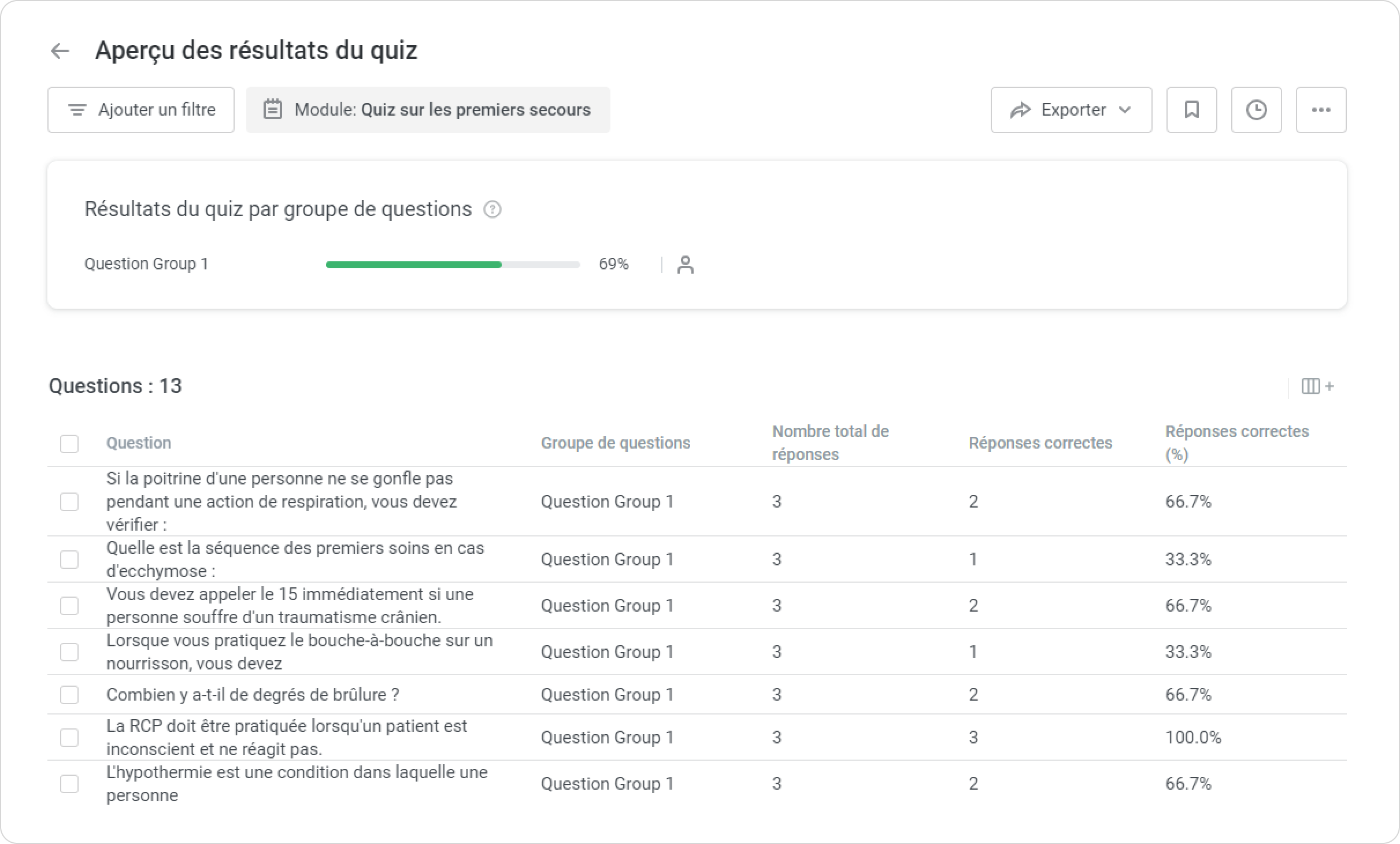Screen dimensions: 1400x844
Task: Open the RCP doit être pratiquée question
Action: pyautogui.click(x=286, y=737)
